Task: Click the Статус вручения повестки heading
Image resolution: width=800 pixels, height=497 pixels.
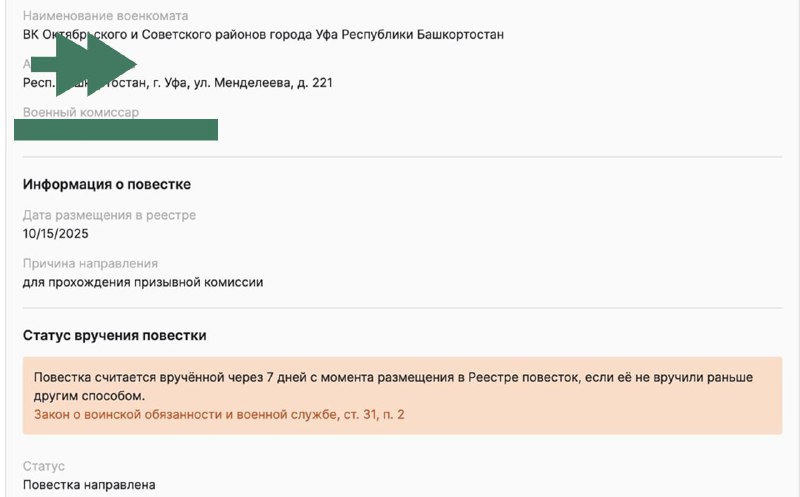Action: click(x=114, y=335)
